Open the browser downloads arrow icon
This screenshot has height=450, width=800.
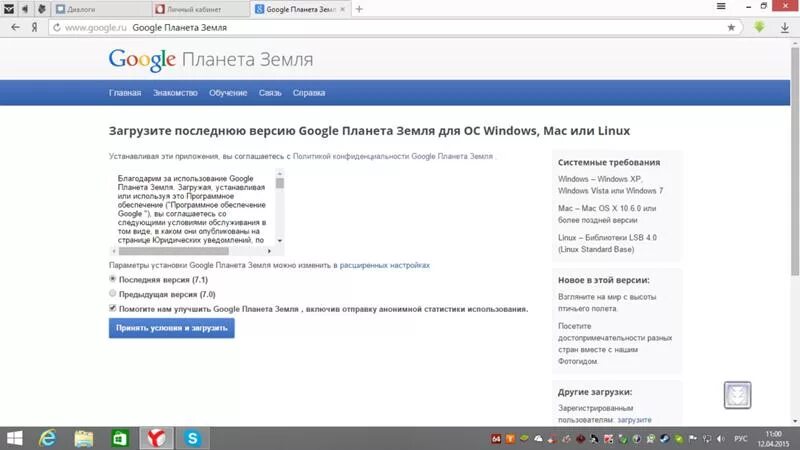click(785, 28)
